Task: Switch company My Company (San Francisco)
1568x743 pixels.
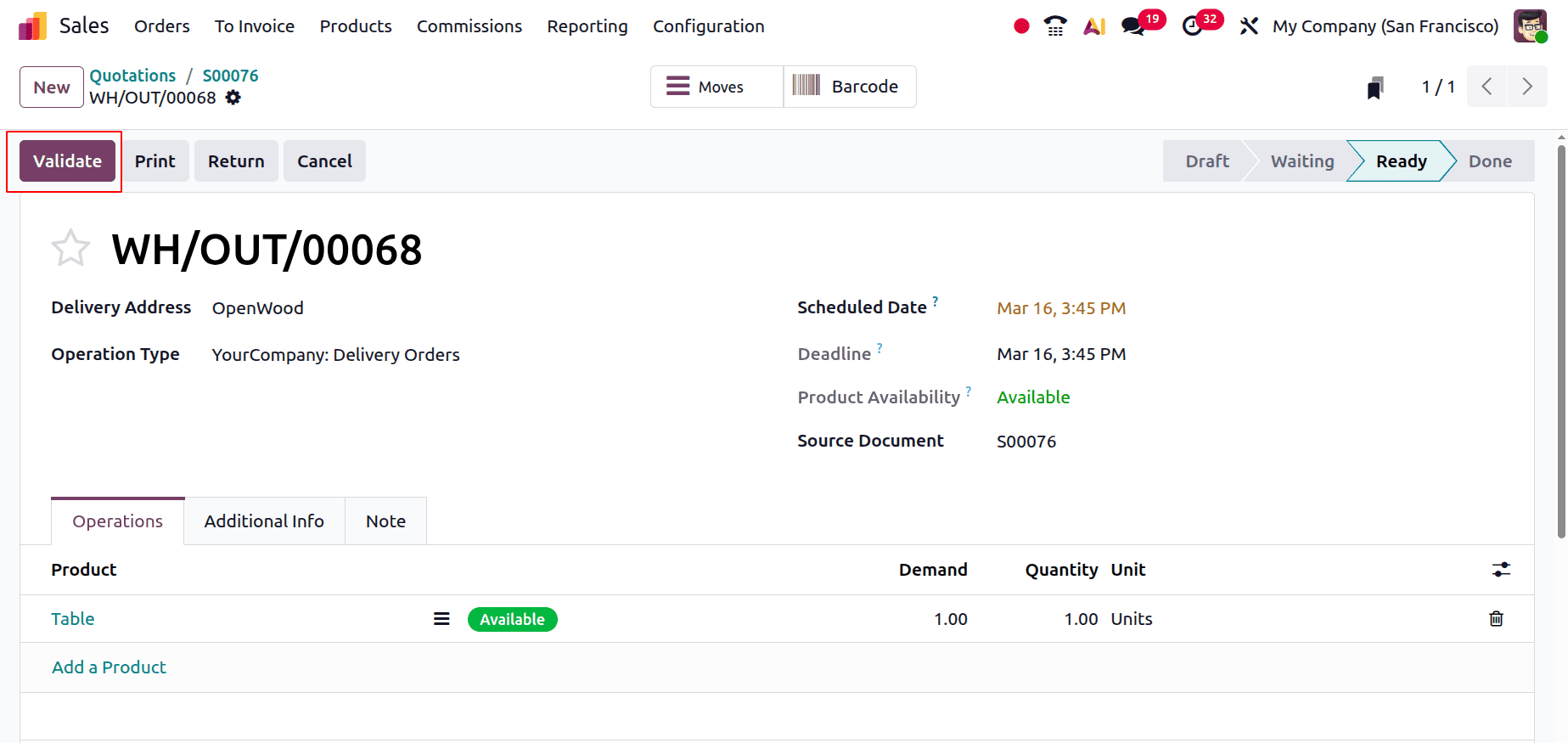Action: click(x=1385, y=26)
